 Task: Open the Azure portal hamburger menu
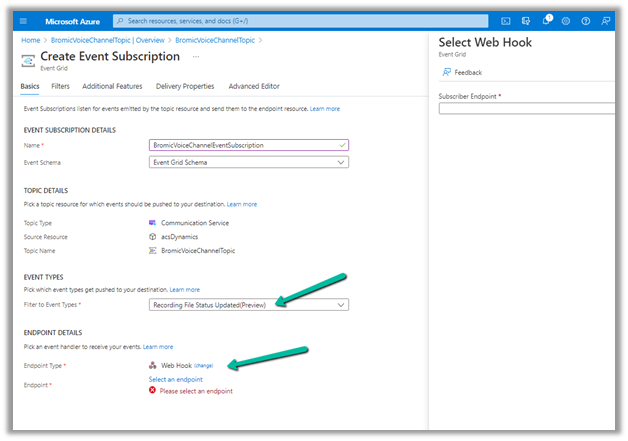point(23,20)
